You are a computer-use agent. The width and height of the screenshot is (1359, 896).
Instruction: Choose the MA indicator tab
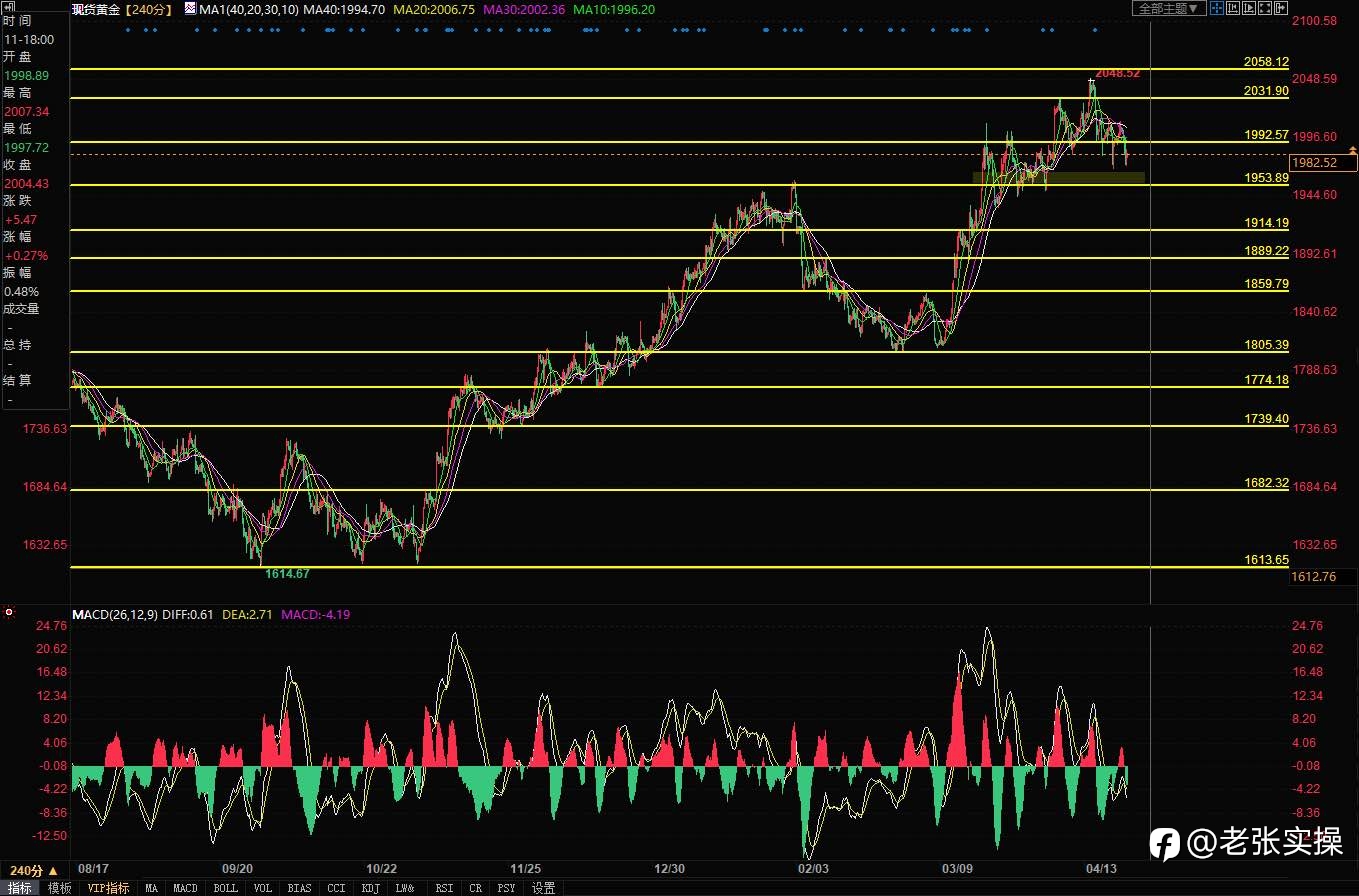click(151, 888)
